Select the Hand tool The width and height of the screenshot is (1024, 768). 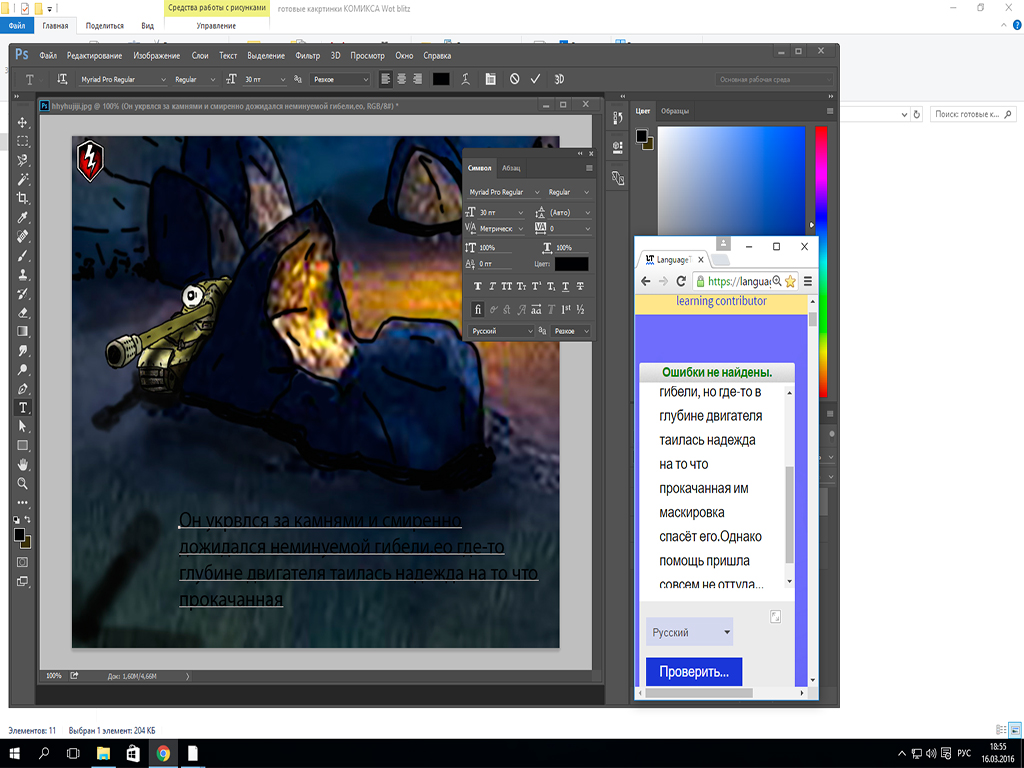tap(22, 465)
